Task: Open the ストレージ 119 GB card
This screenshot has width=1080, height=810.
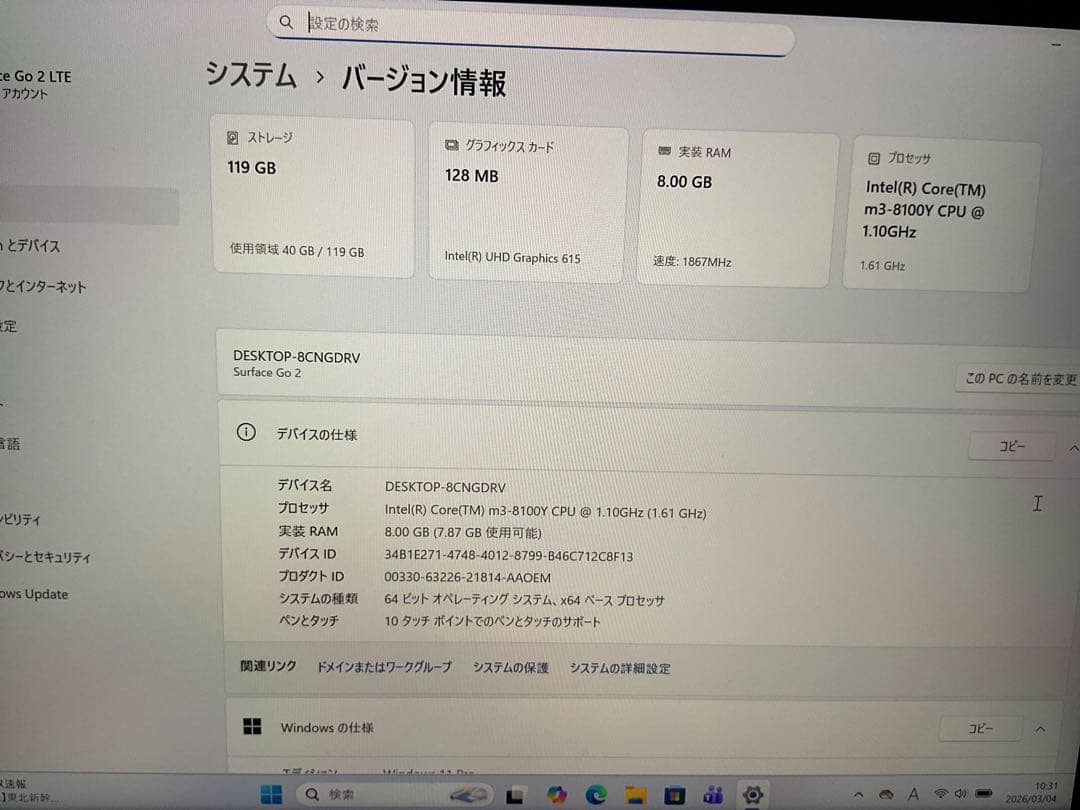Action: (x=313, y=197)
